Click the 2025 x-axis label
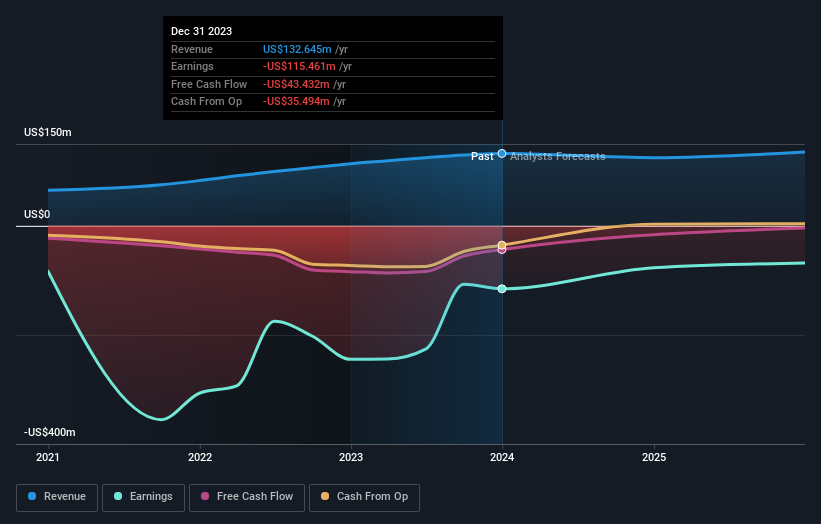The width and height of the screenshot is (821, 524). point(654,458)
